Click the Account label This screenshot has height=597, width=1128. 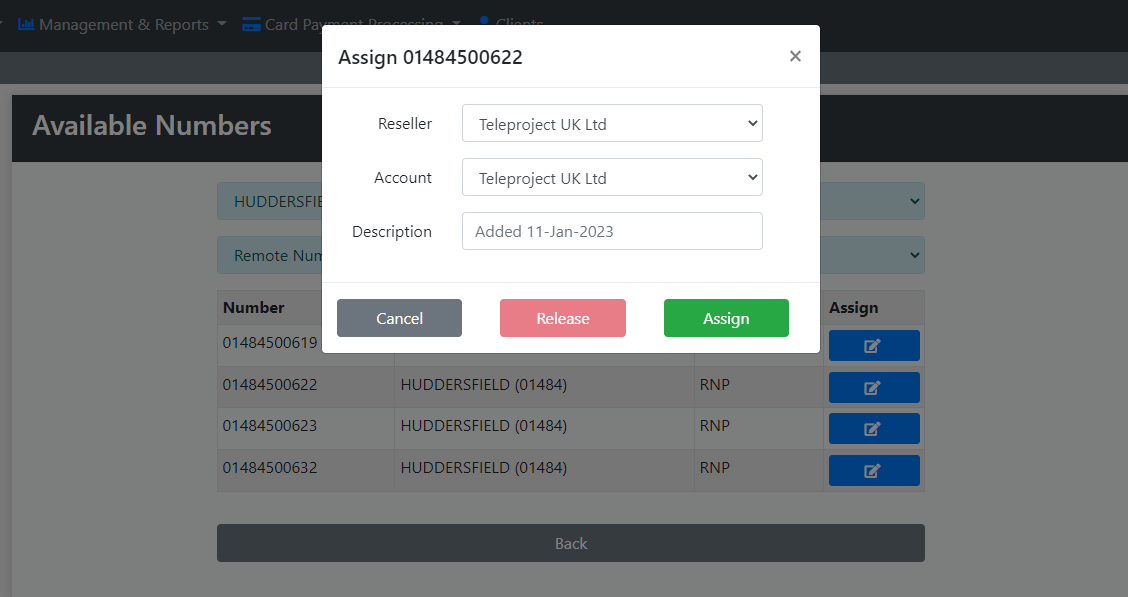403,178
